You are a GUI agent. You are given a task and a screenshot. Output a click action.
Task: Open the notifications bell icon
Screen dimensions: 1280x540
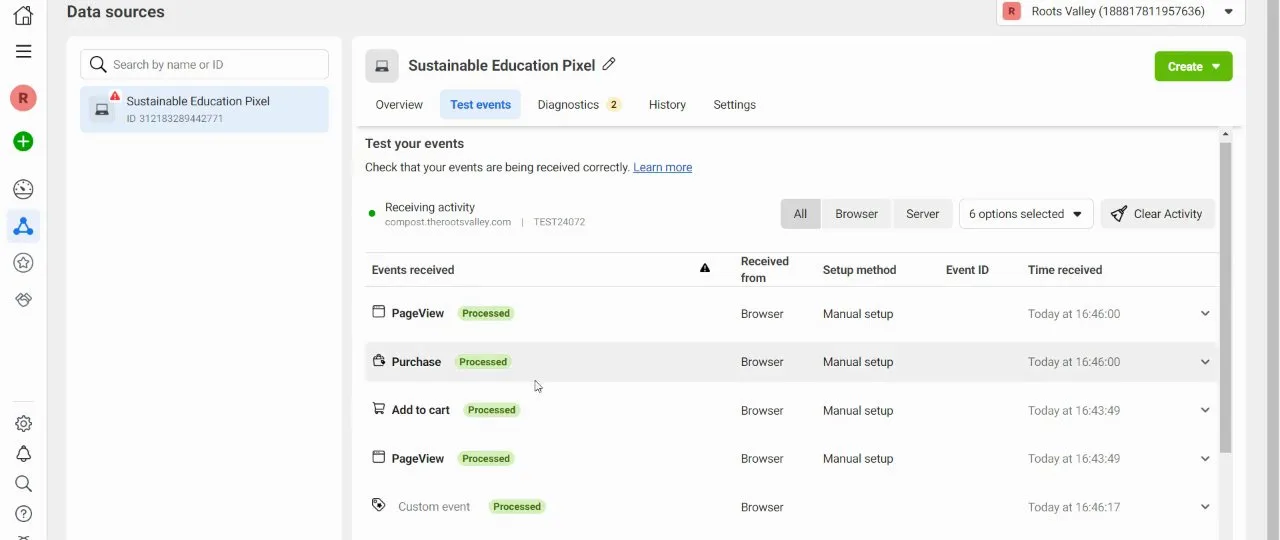pyautogui.click(x=23, y=454)
